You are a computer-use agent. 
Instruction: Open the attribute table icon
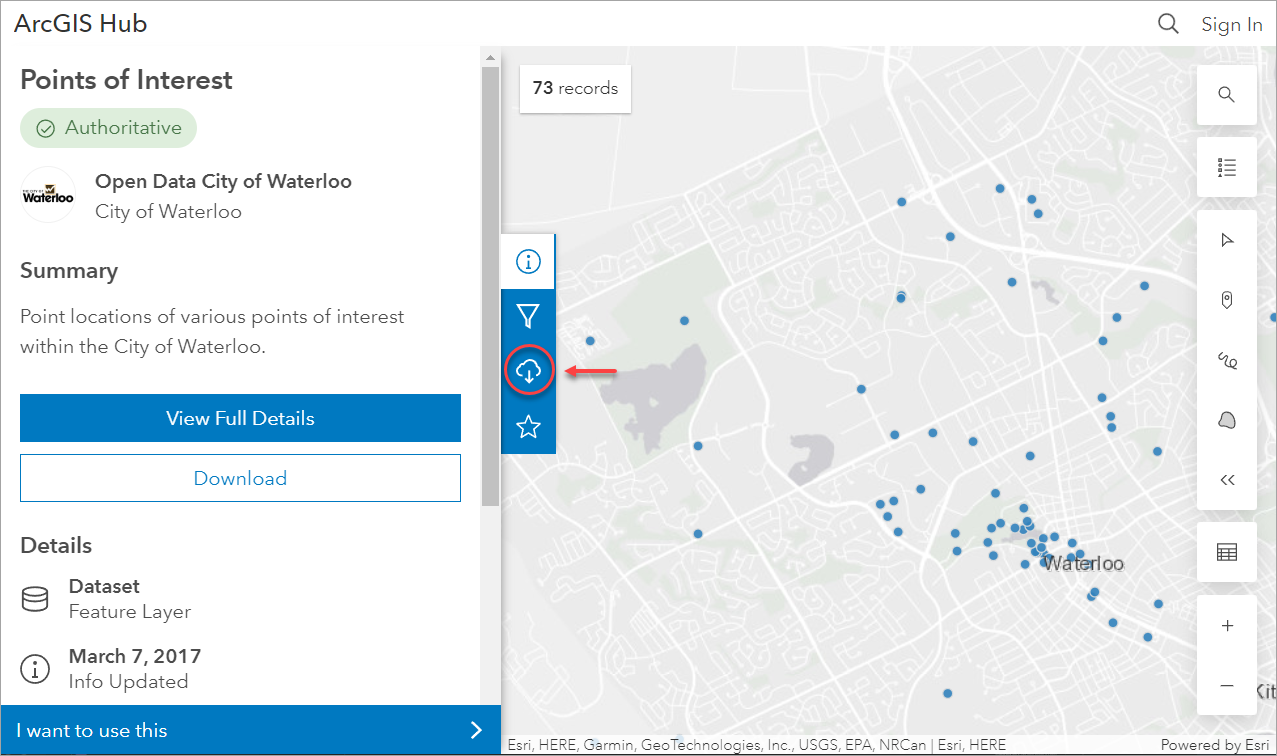tap(1227, 552)
